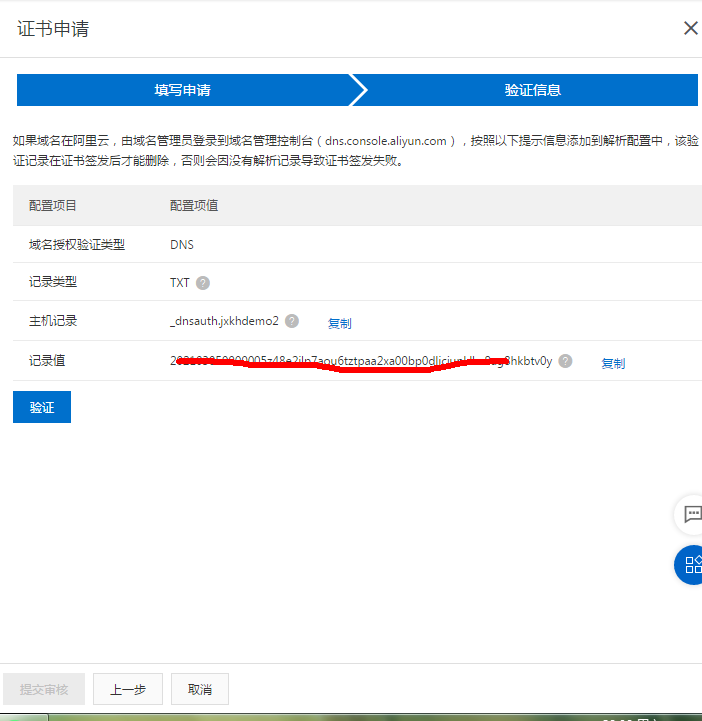
Task: Click the floating blue grid apps icon
Action: [691, 564]
